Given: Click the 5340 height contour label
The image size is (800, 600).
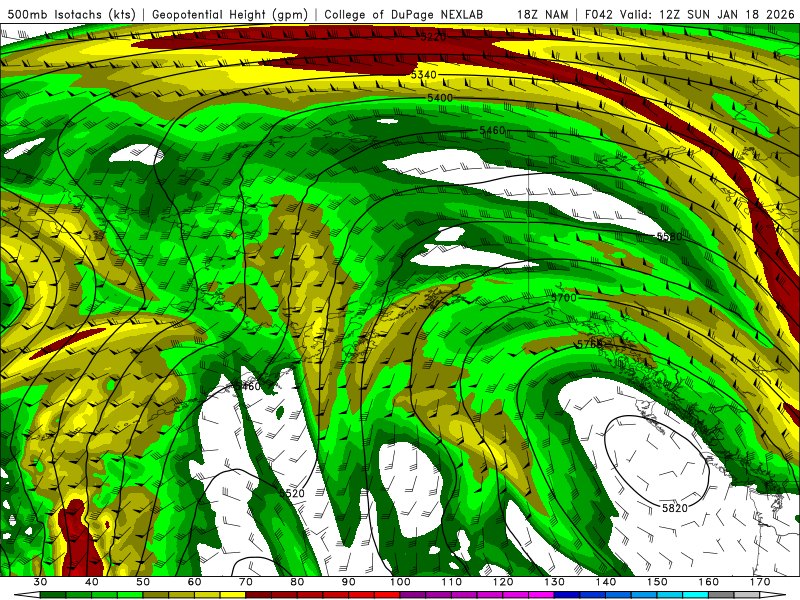Looking at the screenshot, I should click(423, 74).
